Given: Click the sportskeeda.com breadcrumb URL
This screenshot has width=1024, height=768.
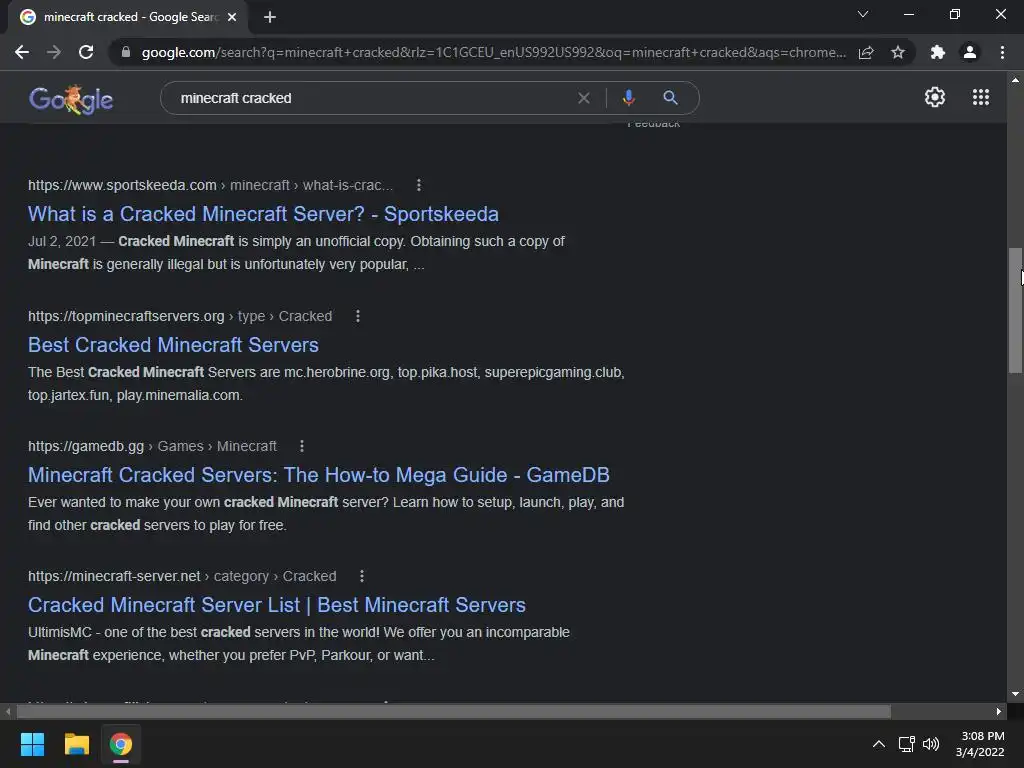Looking at the screenshot, I should coord(210,185).
